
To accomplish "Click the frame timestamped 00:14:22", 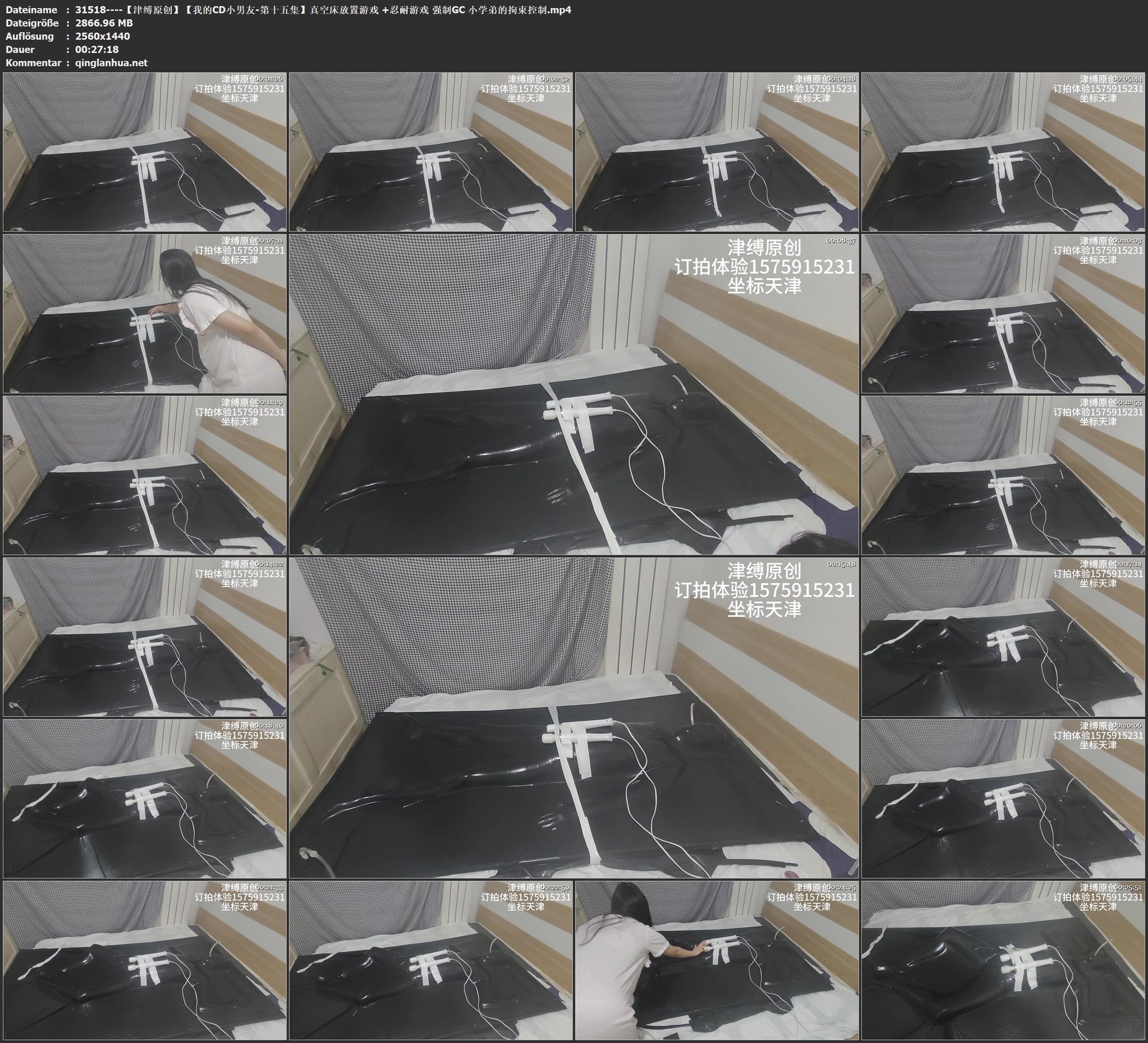I will click(145, 636).
